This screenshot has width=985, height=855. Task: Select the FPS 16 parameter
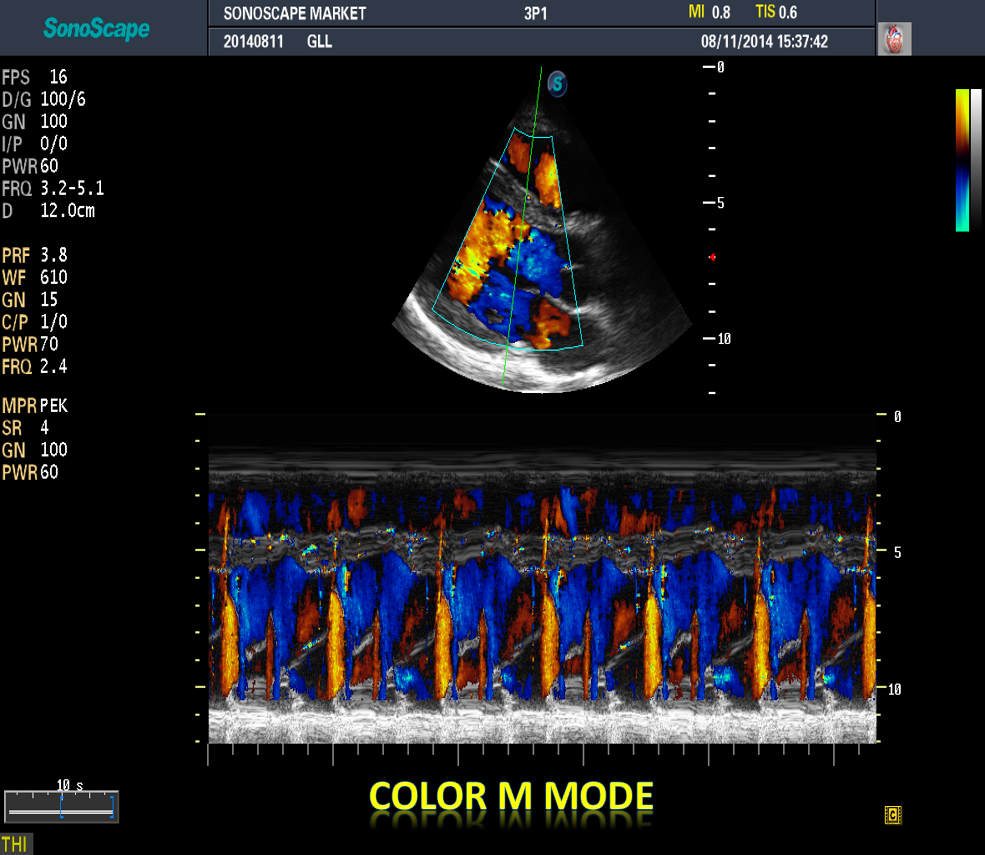coord(36,77)
